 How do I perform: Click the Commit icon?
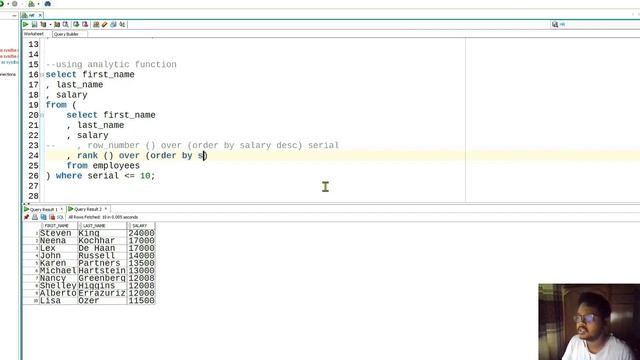[x=76, y=24]
